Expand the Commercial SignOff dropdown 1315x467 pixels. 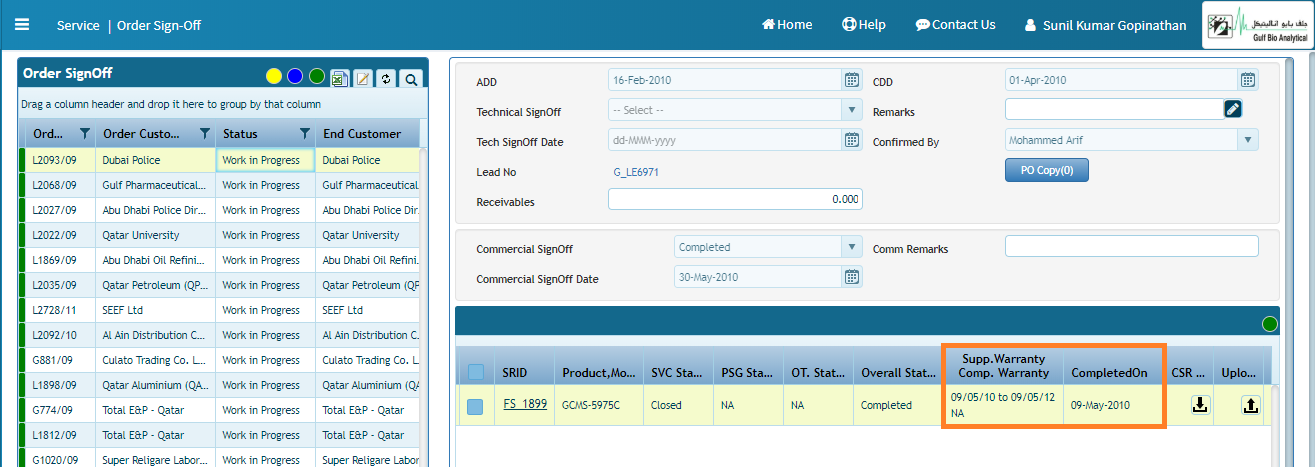852,247
